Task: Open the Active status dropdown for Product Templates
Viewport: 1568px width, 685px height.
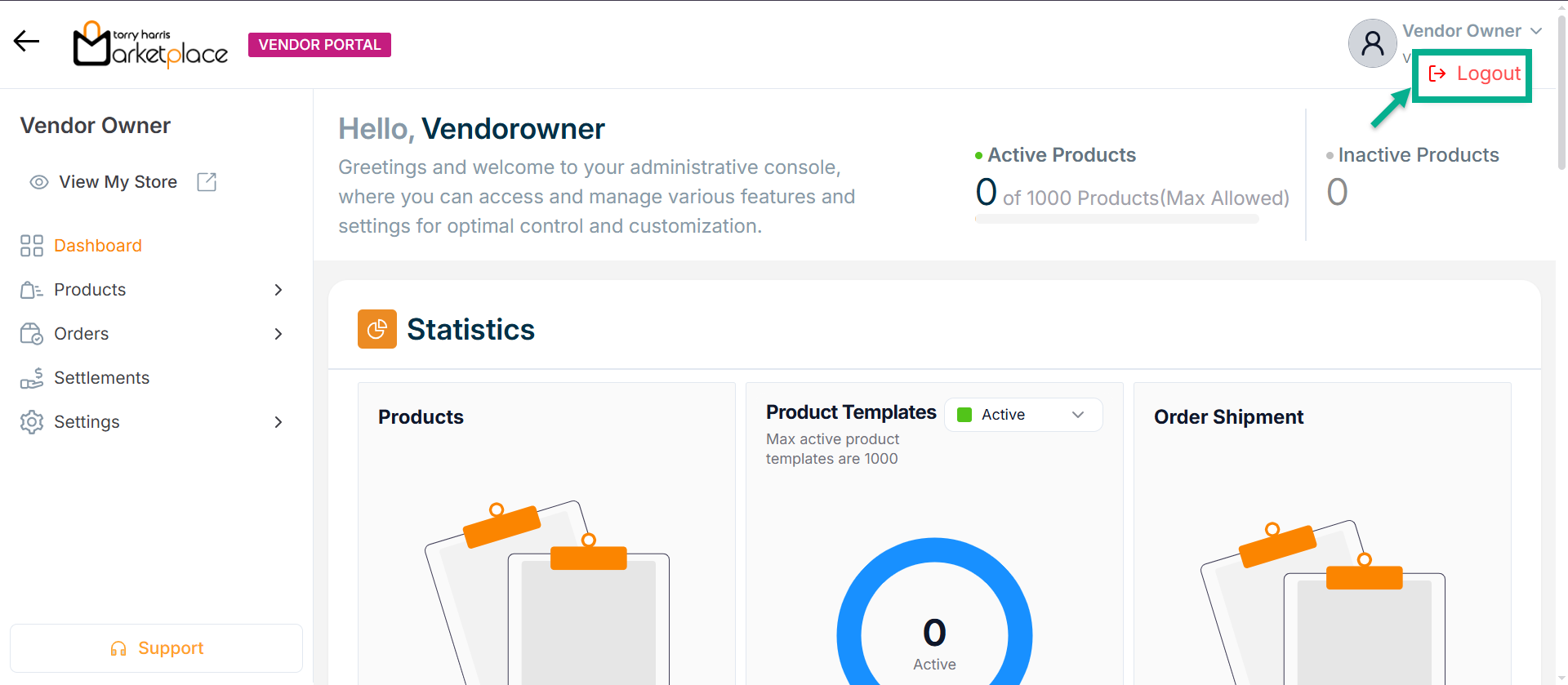Action: coord(1023,415)
